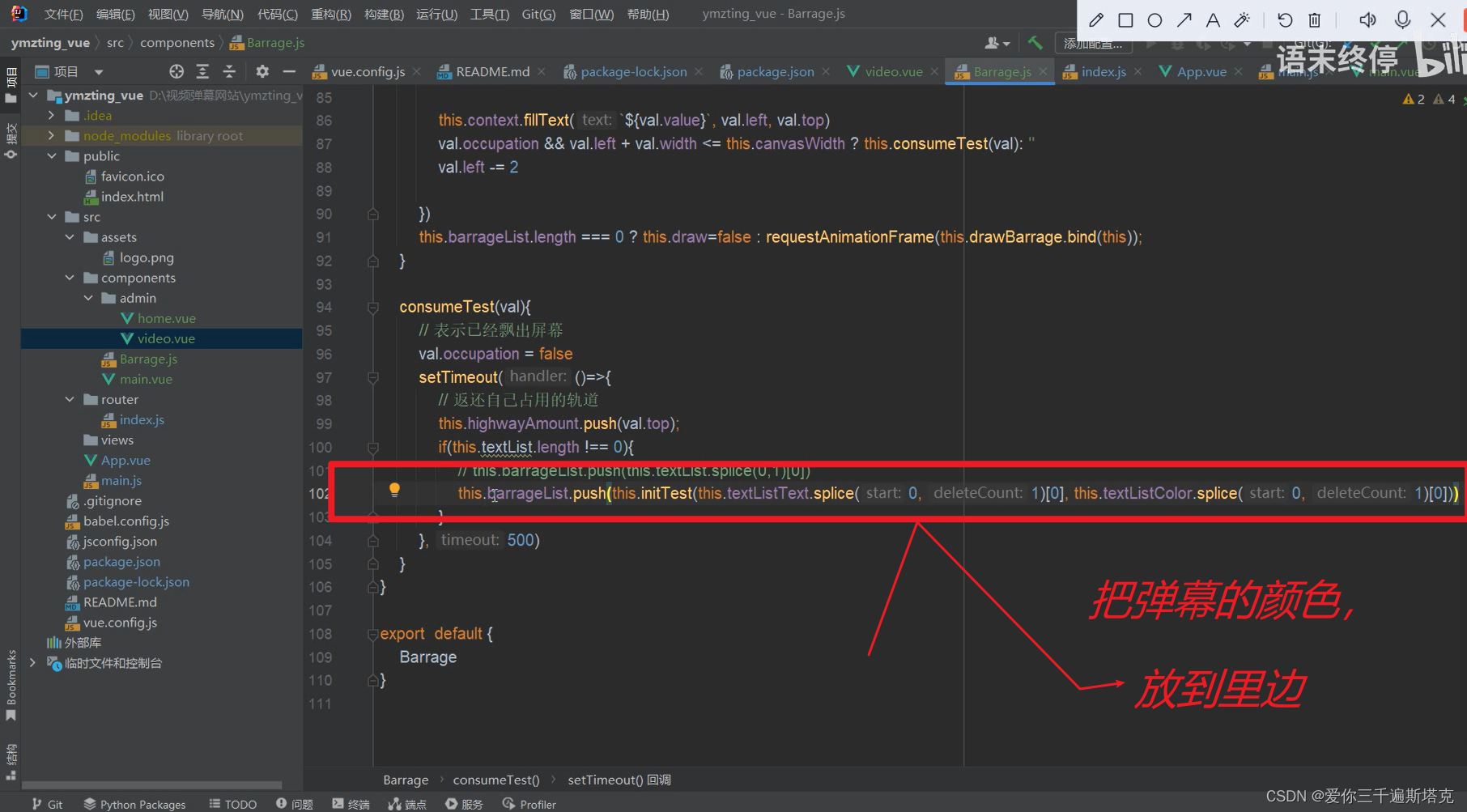Viewport: 1467px width, 812px height.
Task: Open project panel settings gear
Action: click(262, 71)
